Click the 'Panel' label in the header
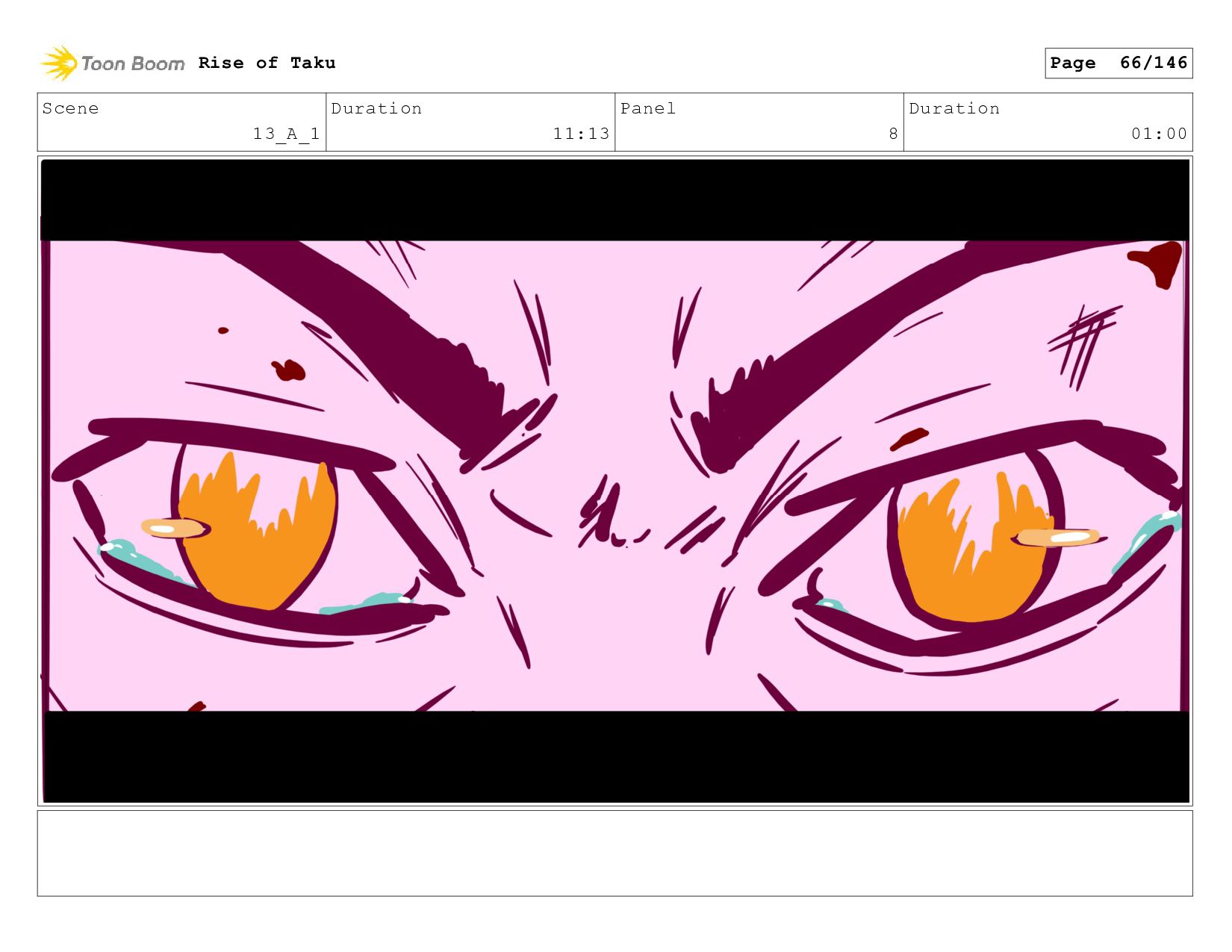This screenshot has height=952, width=1232. (648, 108)
